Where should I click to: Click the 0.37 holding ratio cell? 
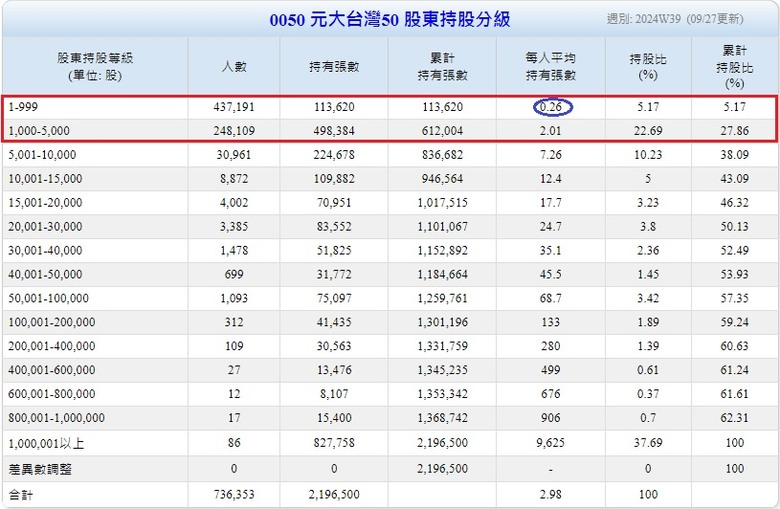[x=648, y=394]
